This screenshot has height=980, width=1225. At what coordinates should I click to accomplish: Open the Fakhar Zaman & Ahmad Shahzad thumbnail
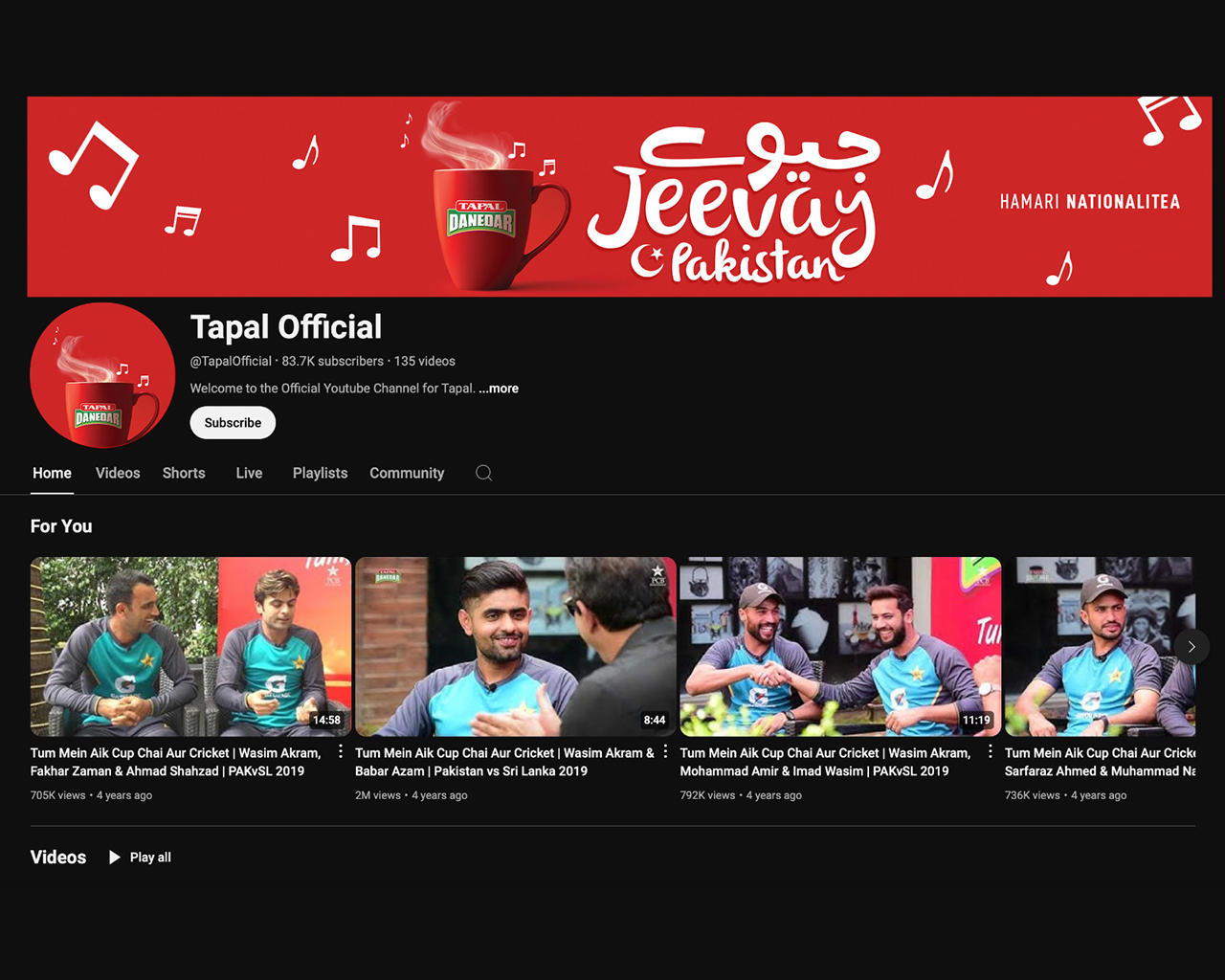(190, 646)
